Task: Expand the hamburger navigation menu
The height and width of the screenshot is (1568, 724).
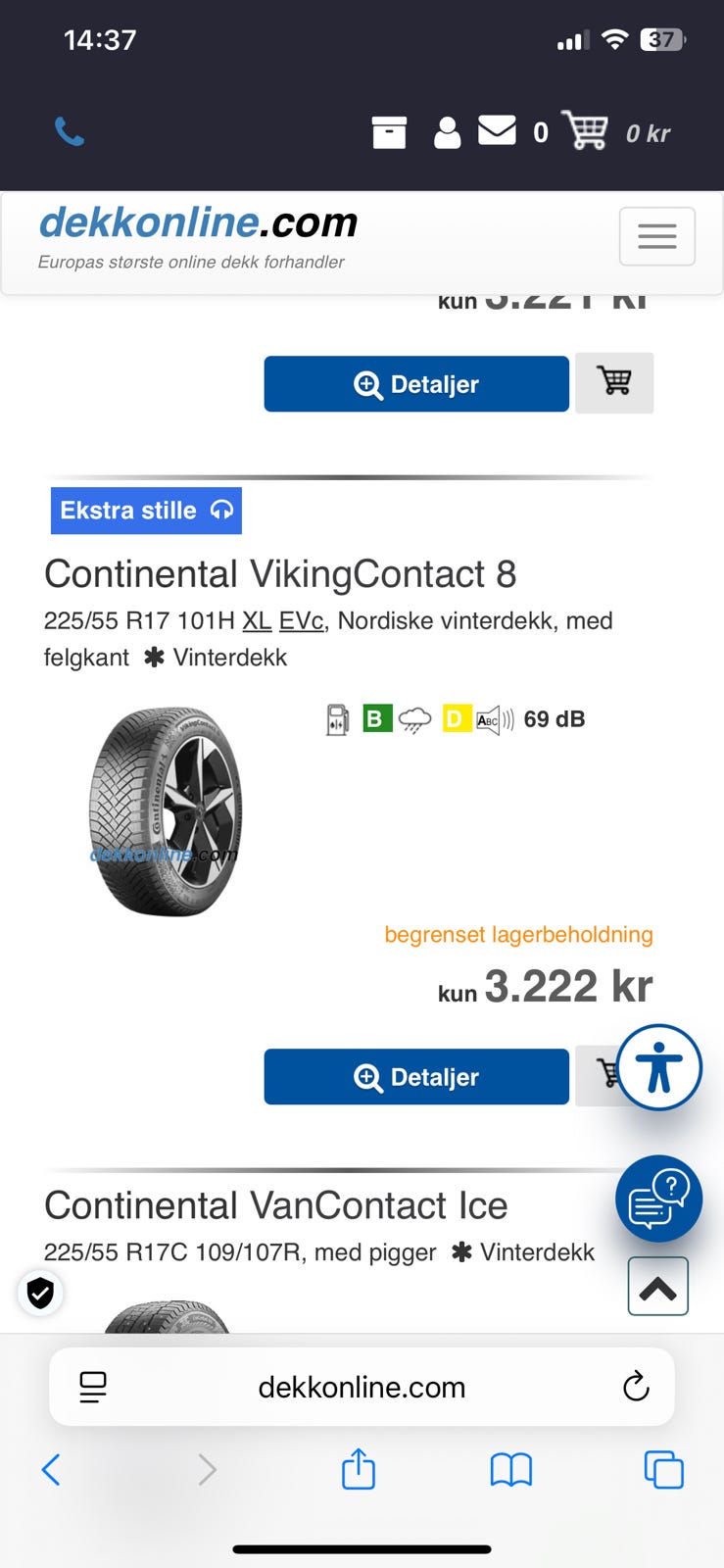Action: point(656,236)
